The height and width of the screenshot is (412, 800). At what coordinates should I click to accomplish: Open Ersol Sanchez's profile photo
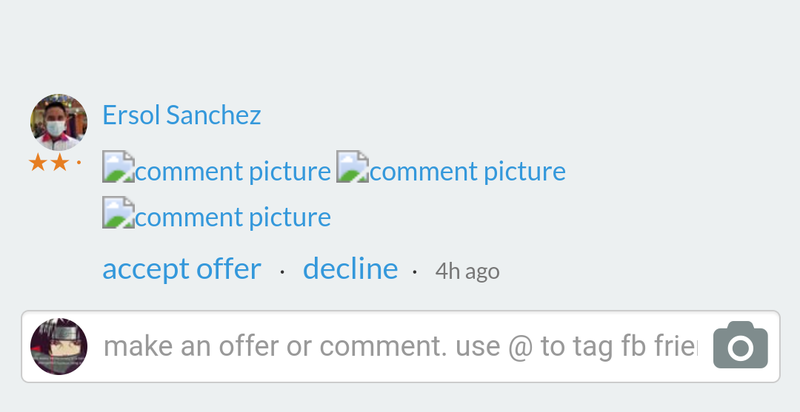click(x=59, y=122)
